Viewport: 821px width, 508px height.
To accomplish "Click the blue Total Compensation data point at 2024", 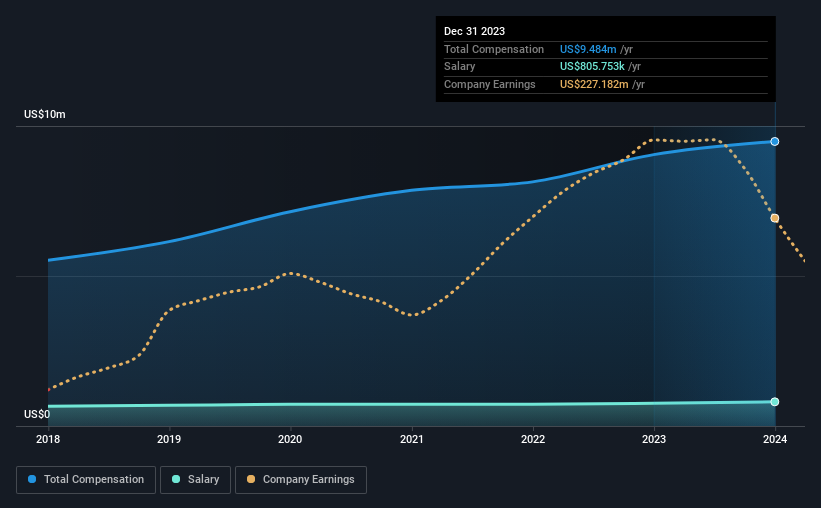I will [x=774, y=141].
